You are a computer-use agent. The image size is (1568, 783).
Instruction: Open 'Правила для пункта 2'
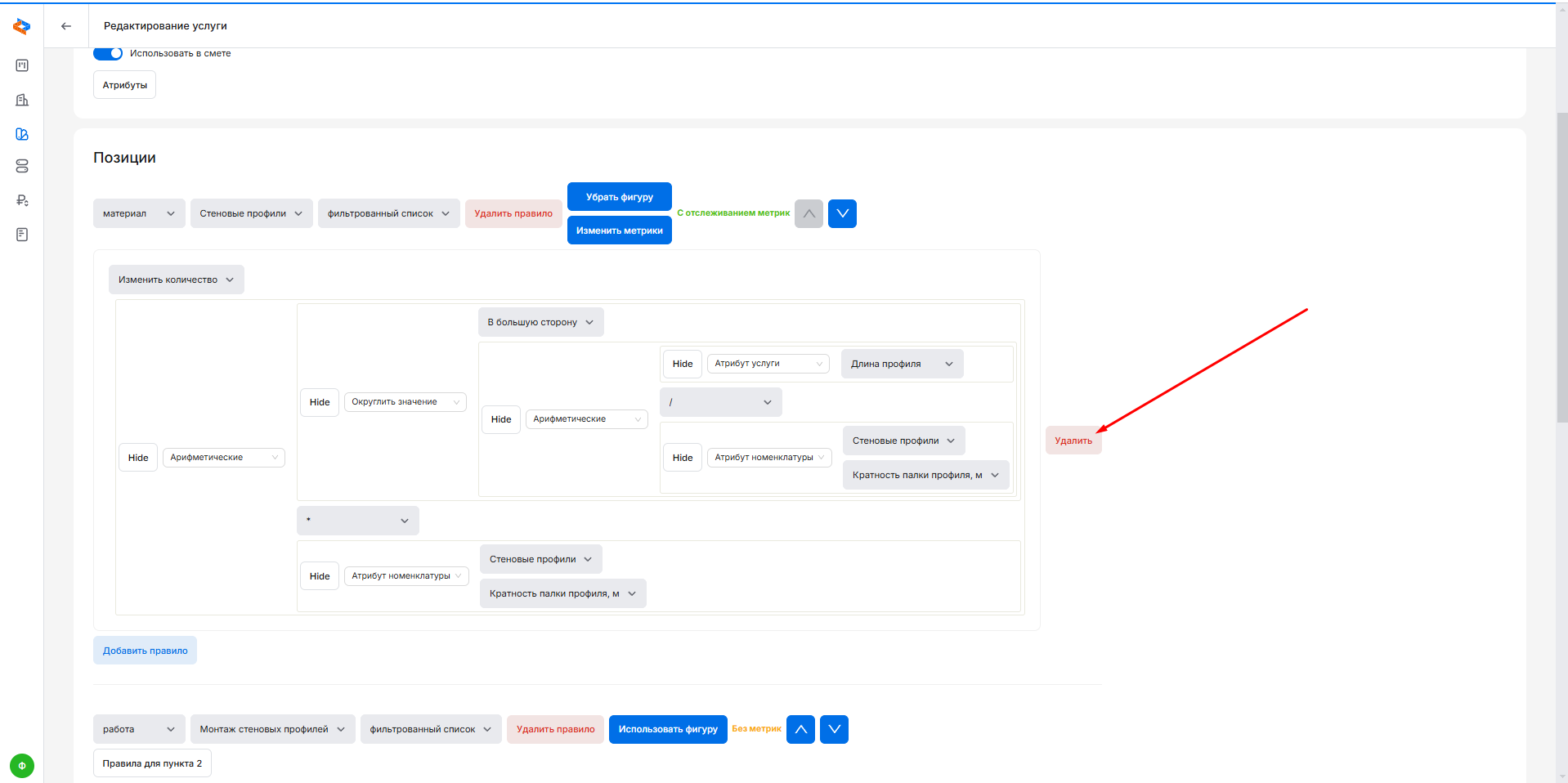(x=152, y=763)
